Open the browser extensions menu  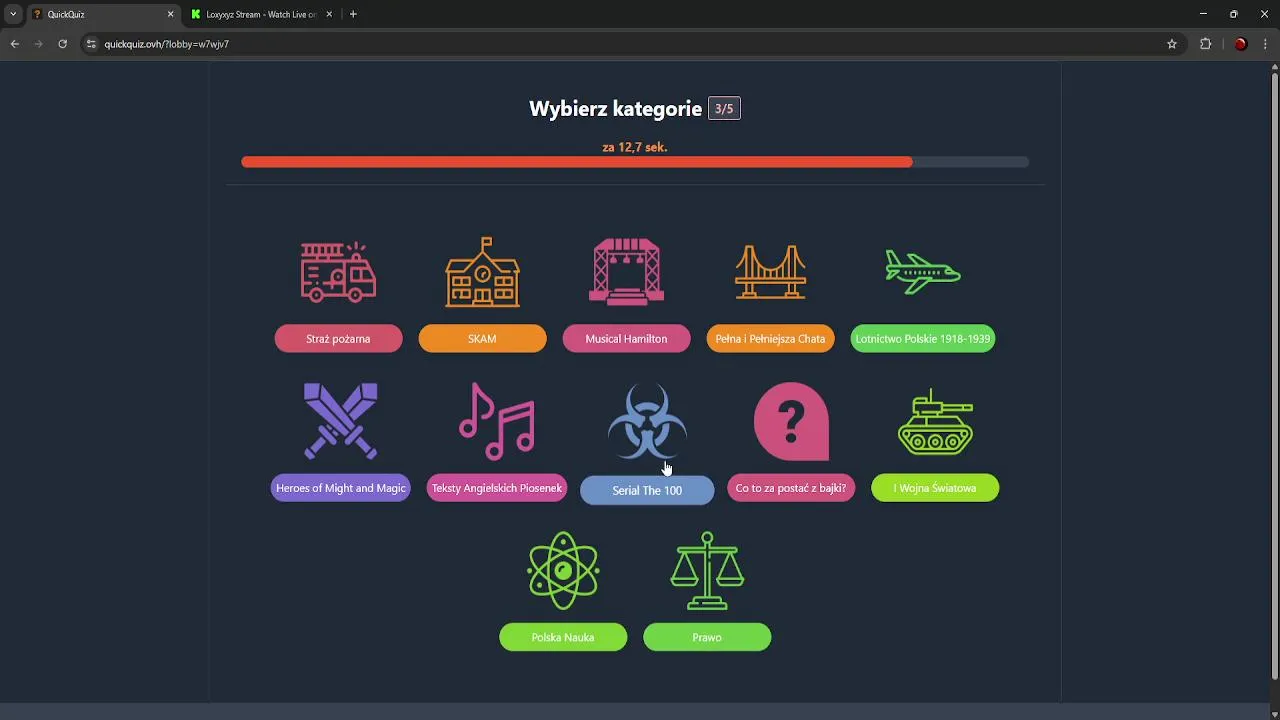1205,44
